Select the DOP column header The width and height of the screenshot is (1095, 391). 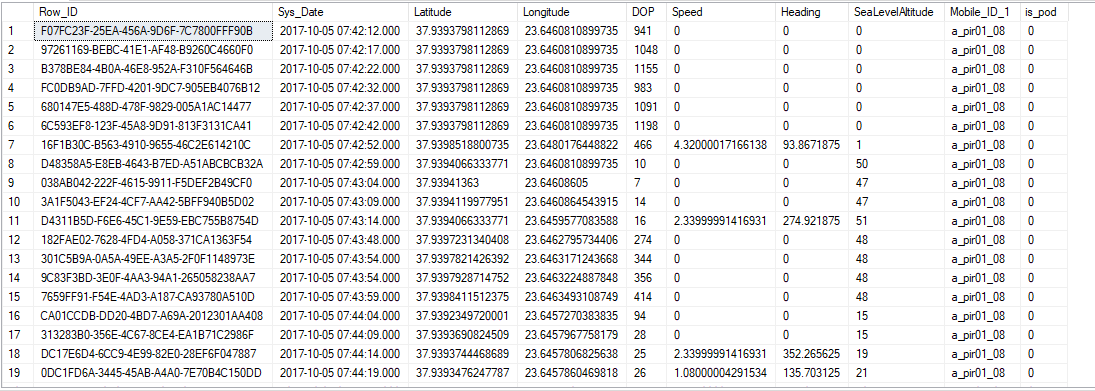click(x=648, y=12)
